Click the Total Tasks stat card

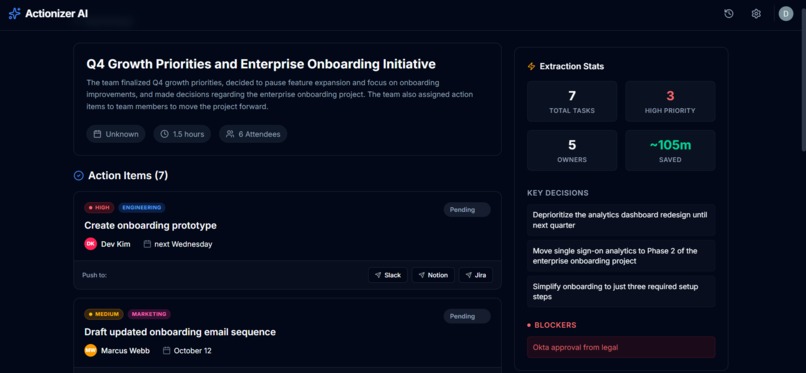(572, 101)
